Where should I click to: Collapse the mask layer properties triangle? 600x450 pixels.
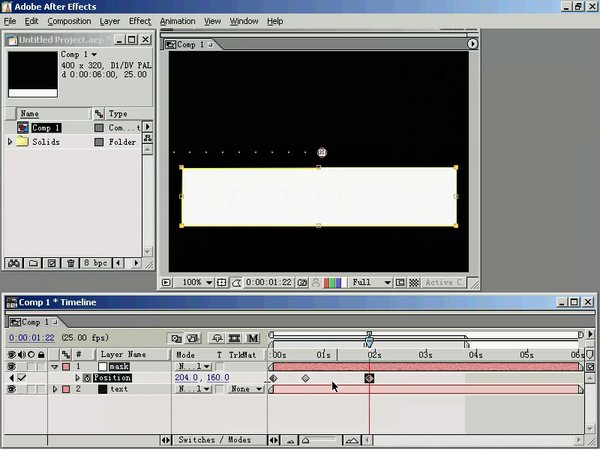55,367
